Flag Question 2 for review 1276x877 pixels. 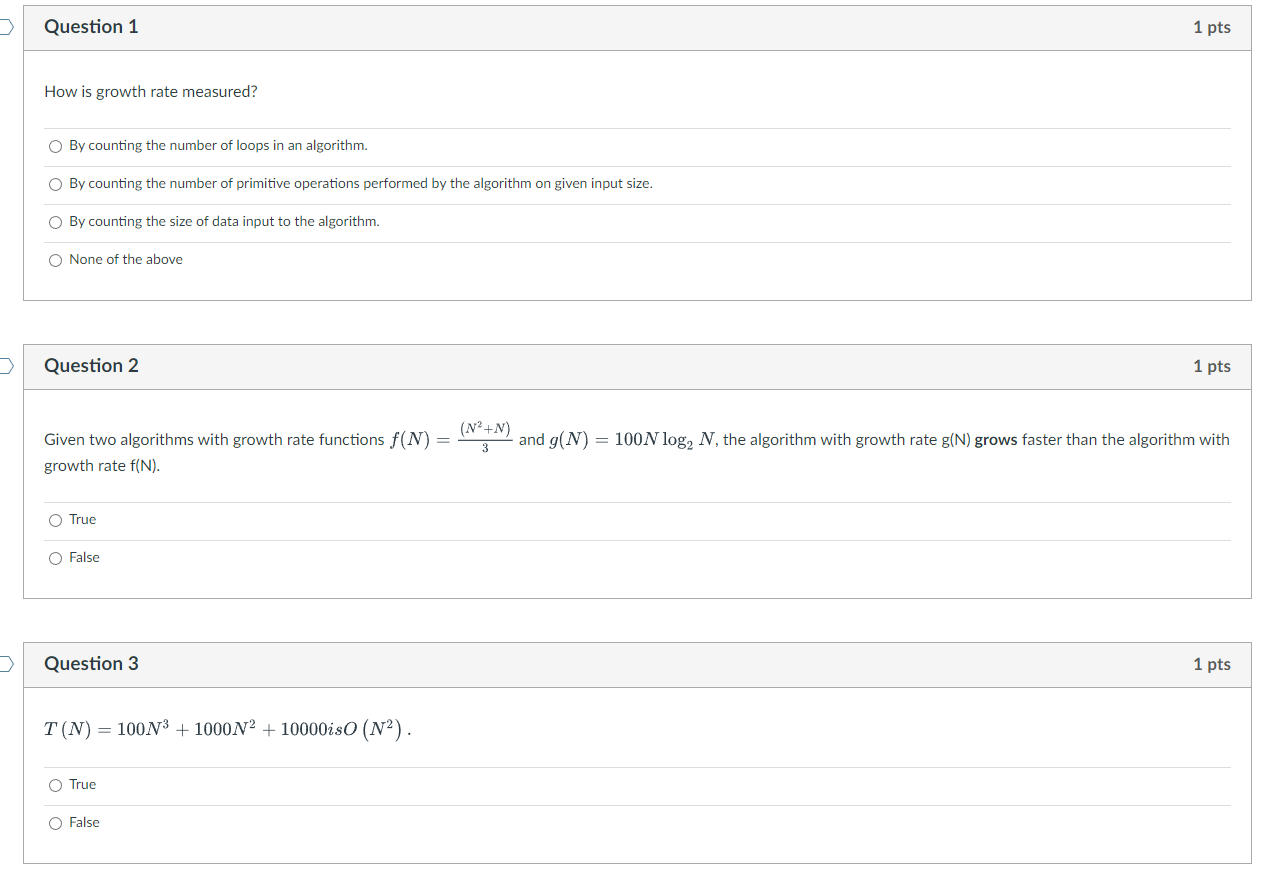(x=4, y=366)
